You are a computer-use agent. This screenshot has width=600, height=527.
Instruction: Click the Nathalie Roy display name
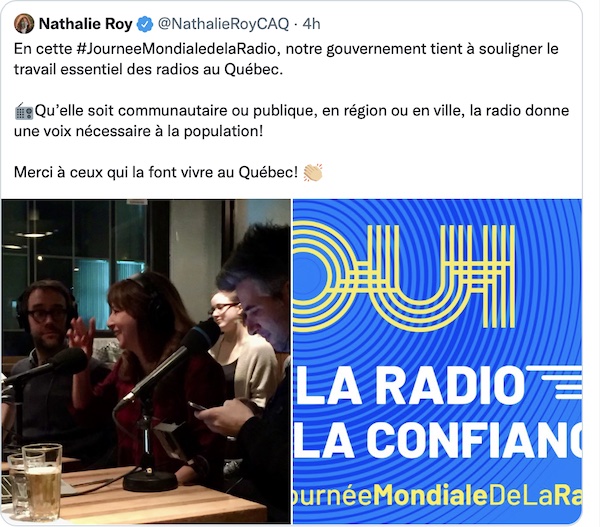pos(86,24)
